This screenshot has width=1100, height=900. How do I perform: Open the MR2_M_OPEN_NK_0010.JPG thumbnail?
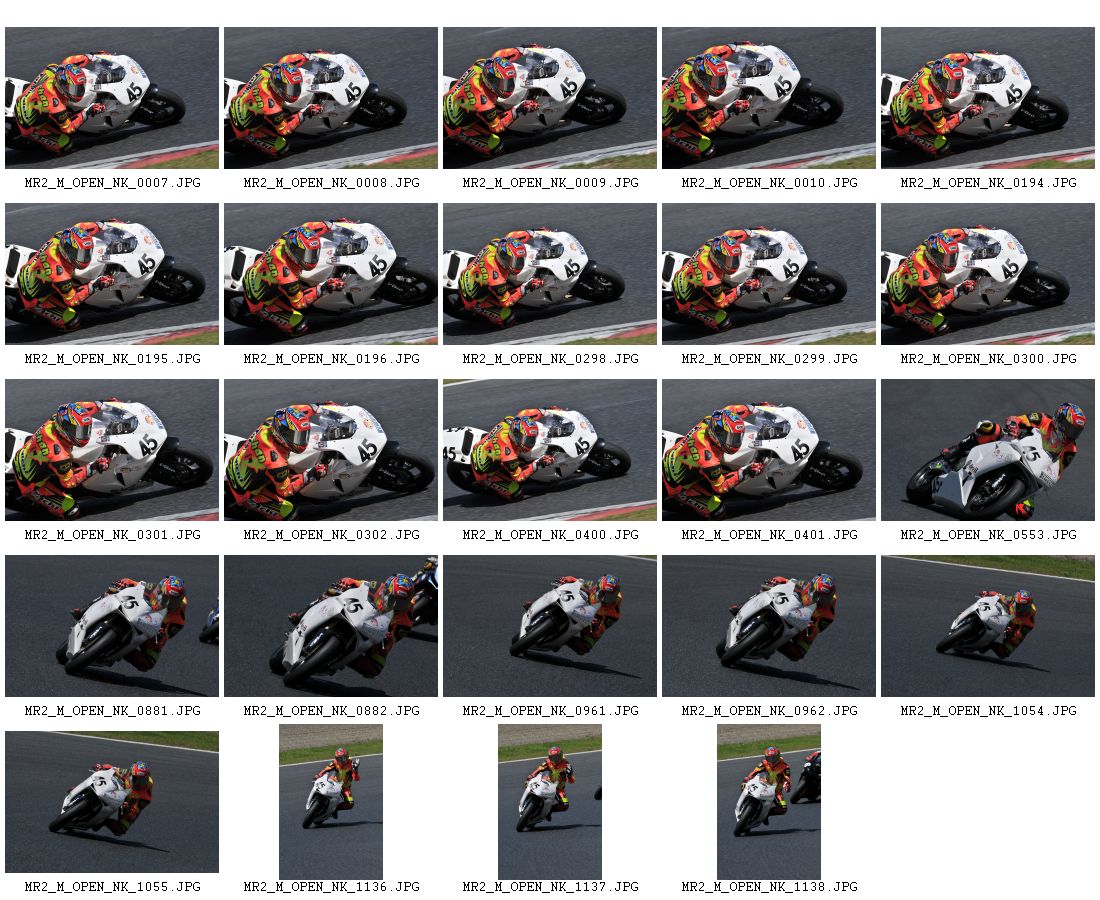(769, 98)
